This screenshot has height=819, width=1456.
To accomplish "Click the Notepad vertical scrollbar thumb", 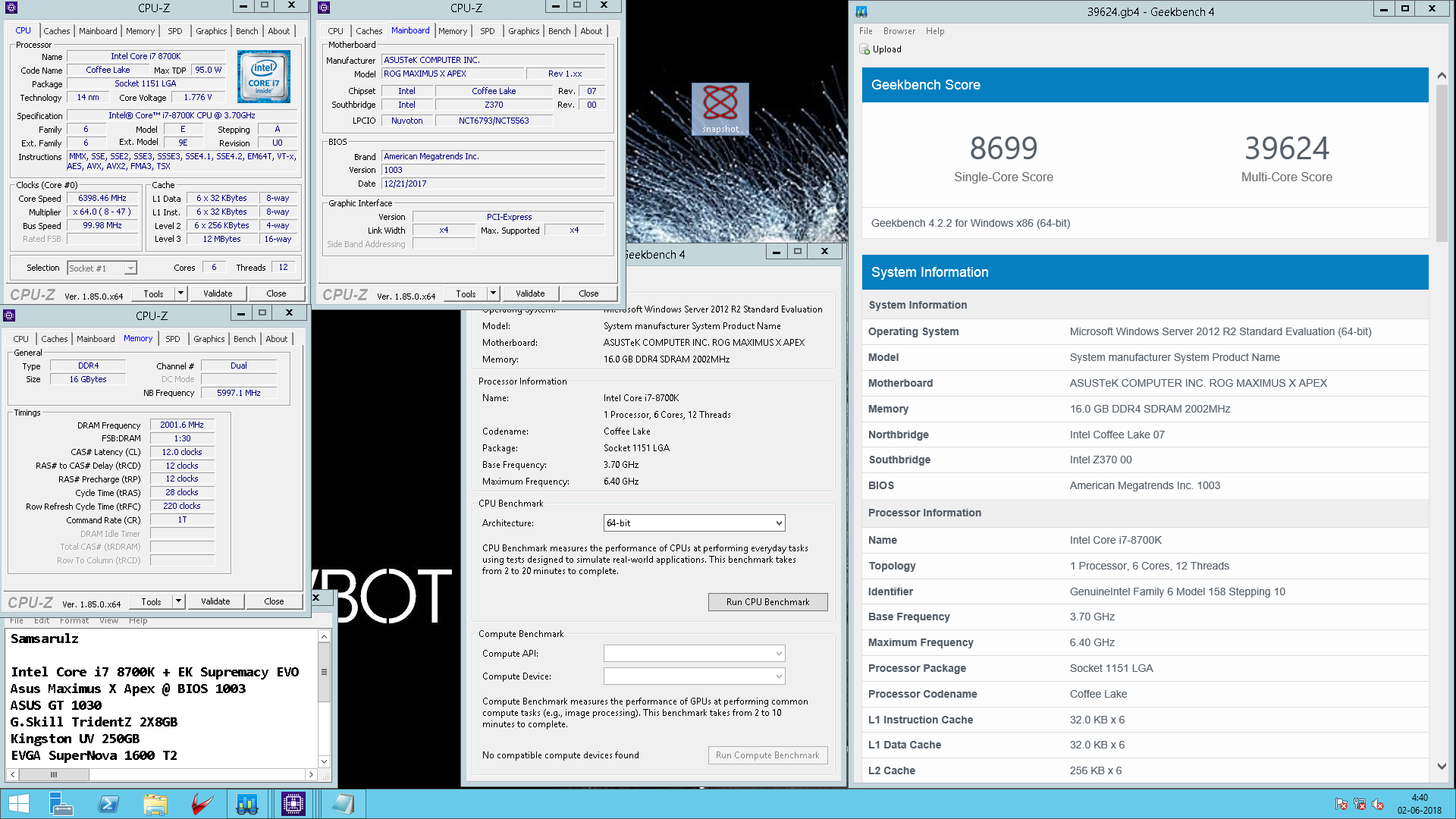I will [325, 671].
